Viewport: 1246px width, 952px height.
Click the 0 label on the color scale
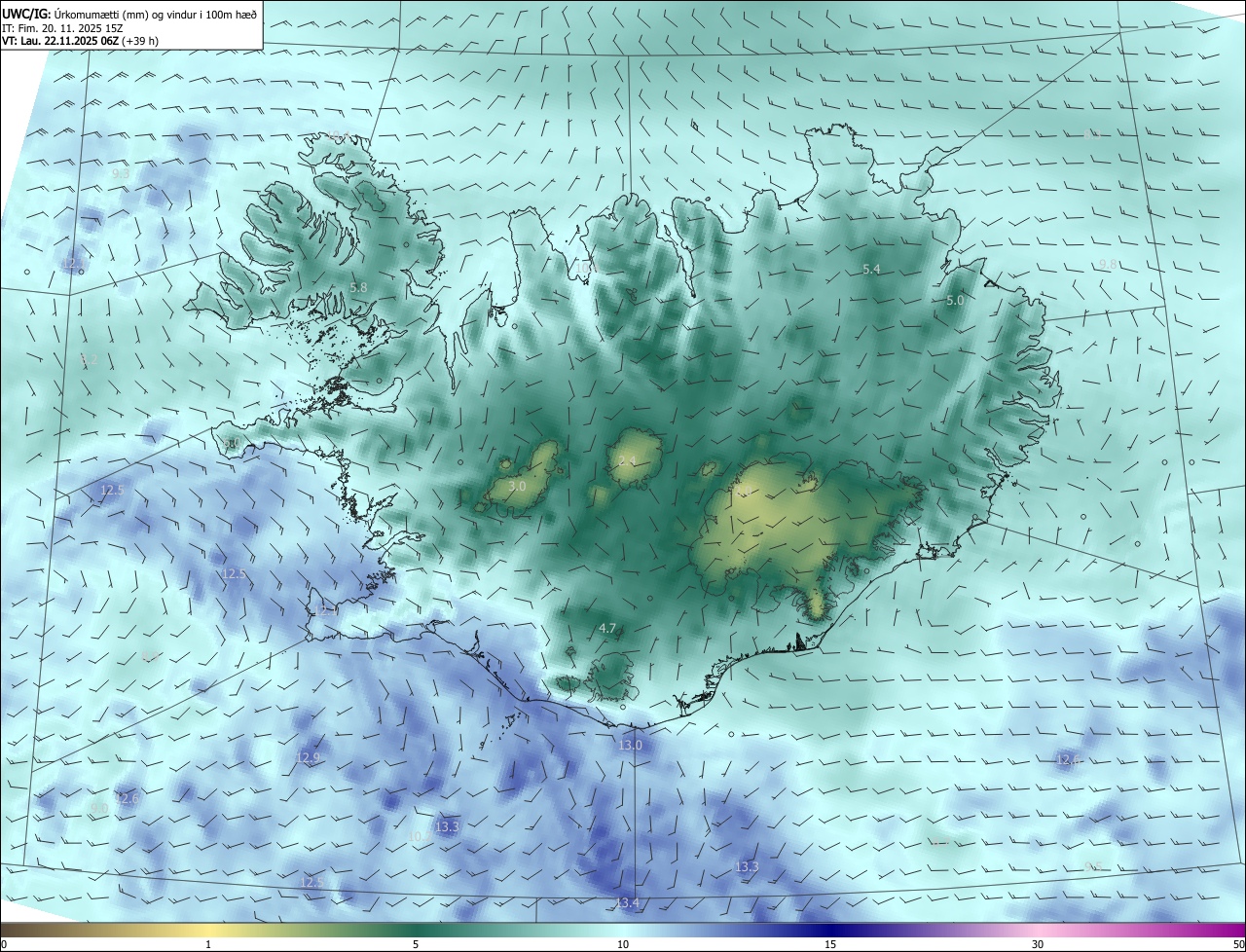click(4, 944)
